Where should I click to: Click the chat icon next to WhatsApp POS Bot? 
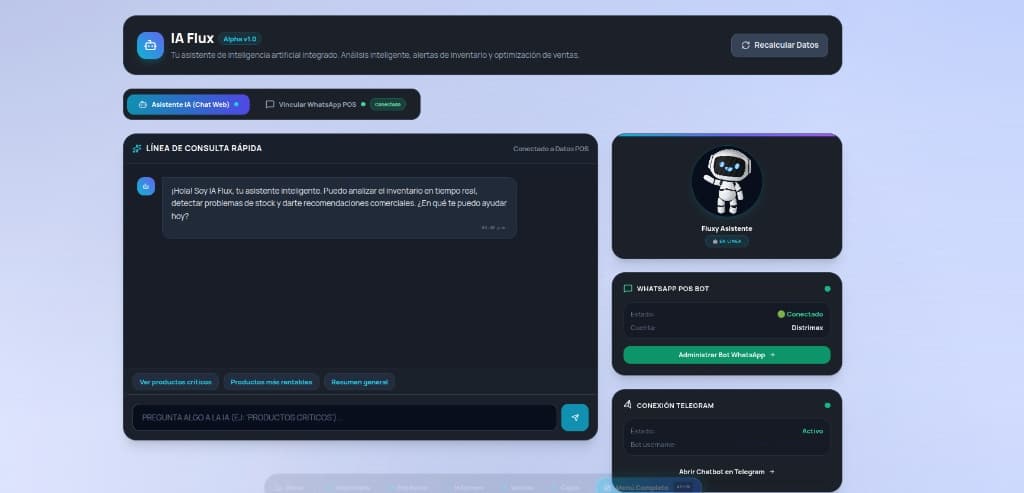(628, 289)
